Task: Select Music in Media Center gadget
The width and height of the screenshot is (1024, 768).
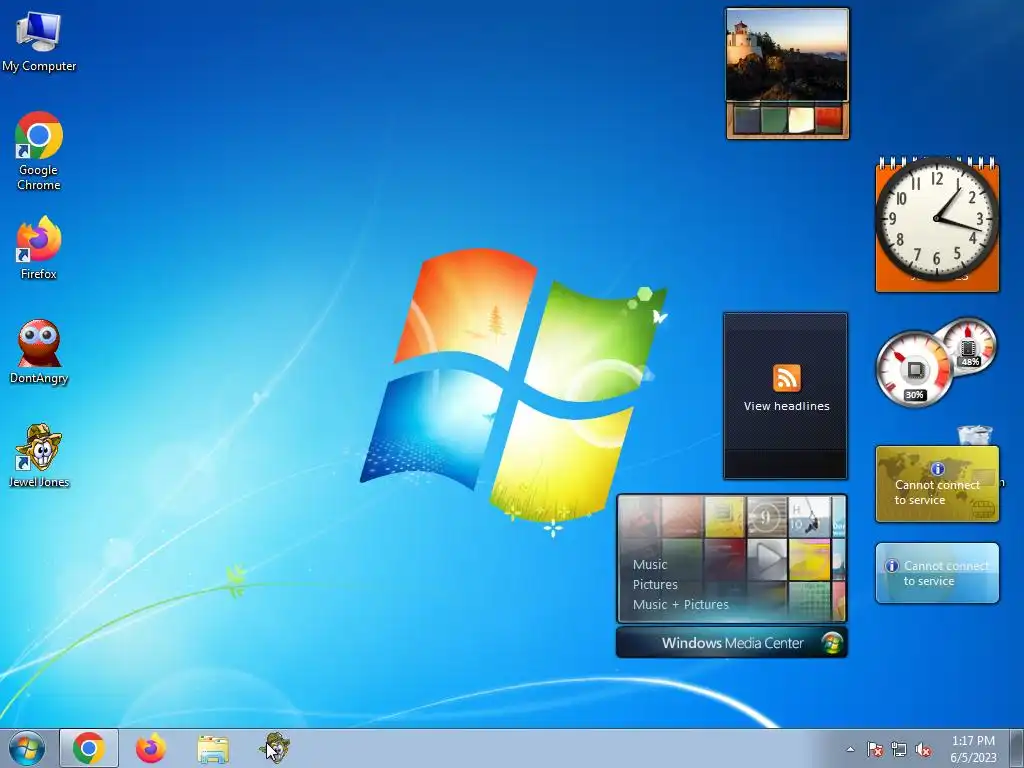Action: pos(650,565)
